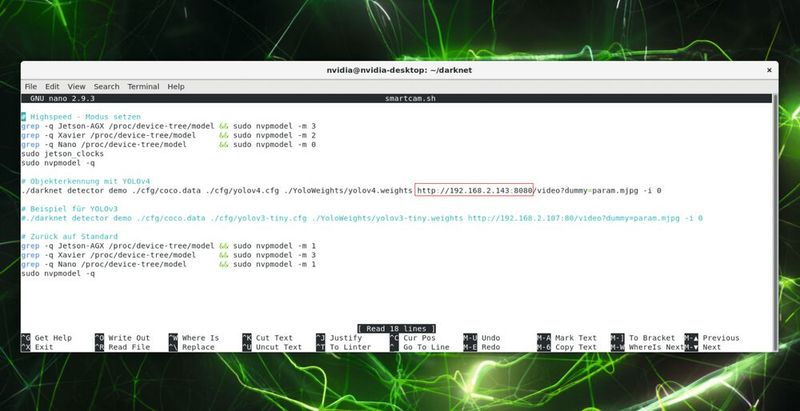The height and width of the screenshot is (411, 800).
Task: Open the View menu
Action: point(77,87)
